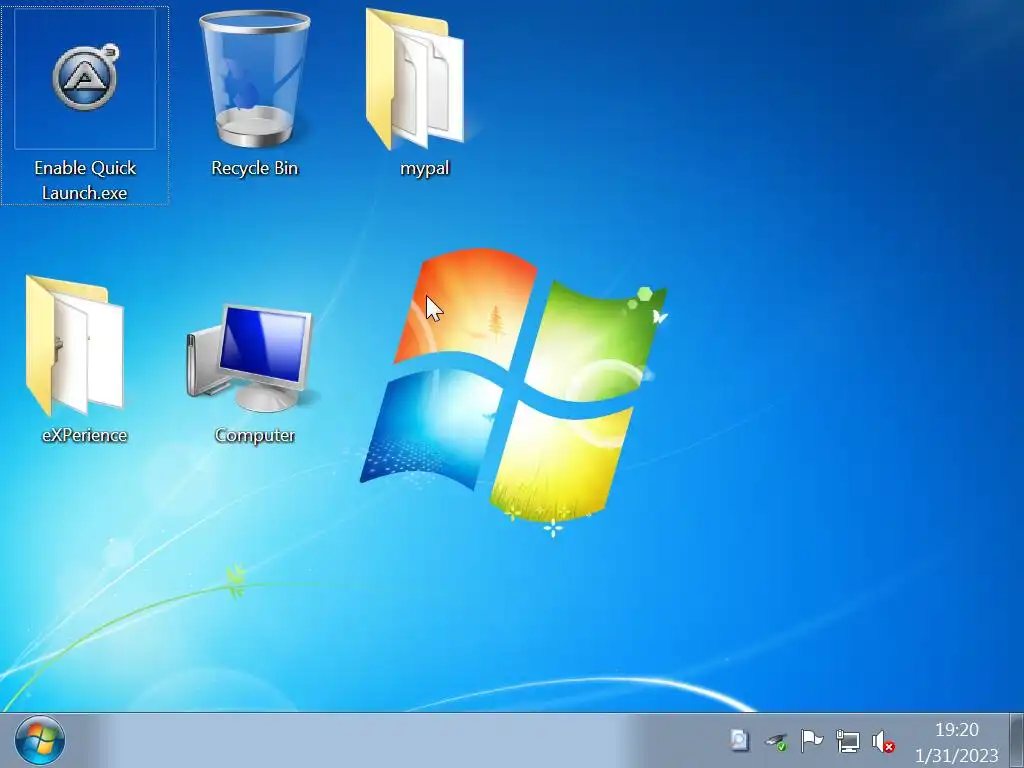Open the Windows Start menu orb

coord(40,741)
